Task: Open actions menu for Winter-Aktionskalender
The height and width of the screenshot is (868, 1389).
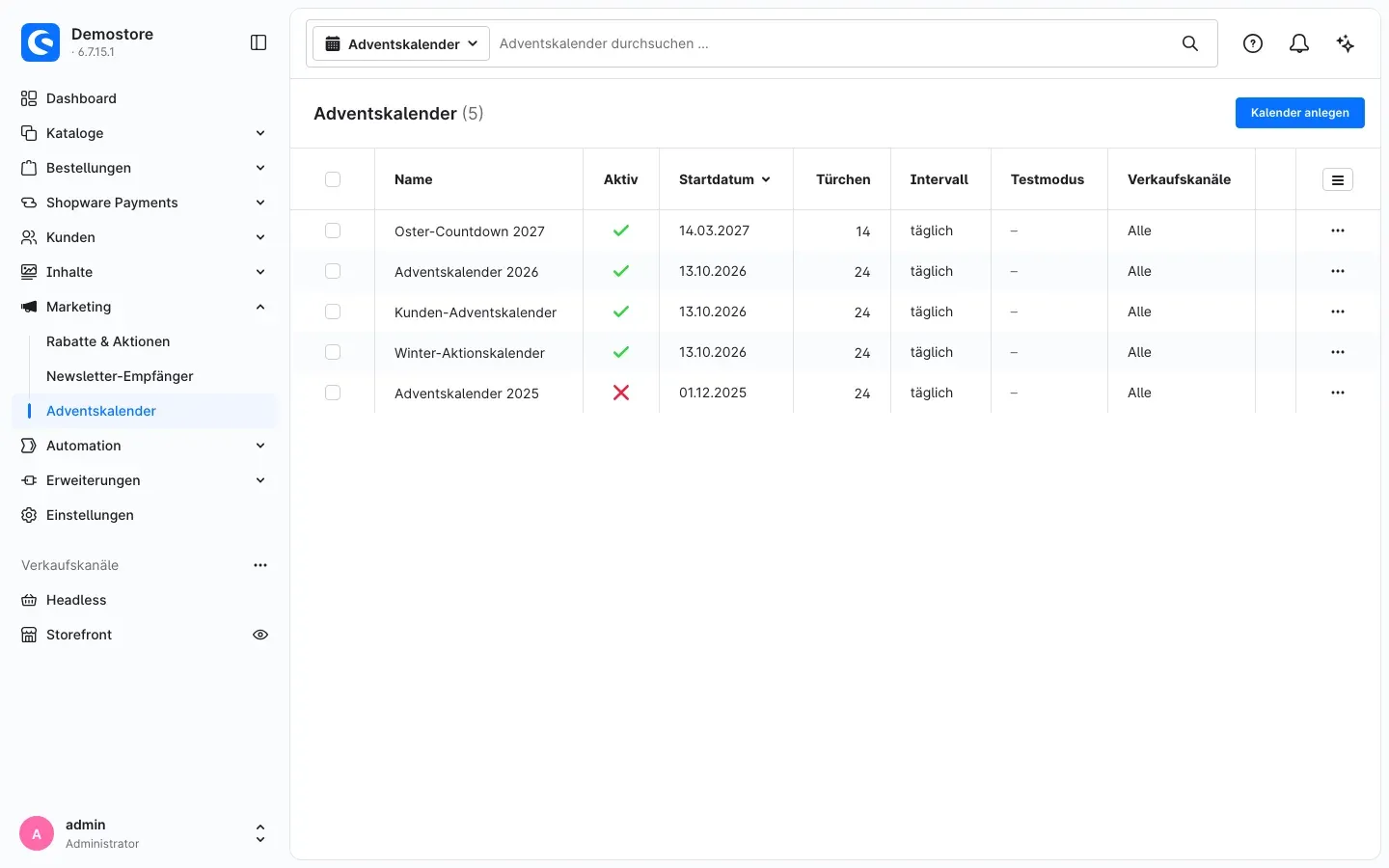Action: coord(1338,352)
